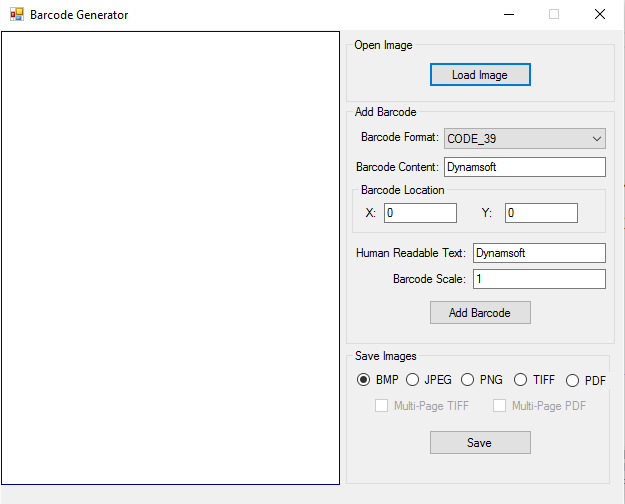Select the BMP radio button
This screenshot has width=625, height=504.
tap(364, 380)
